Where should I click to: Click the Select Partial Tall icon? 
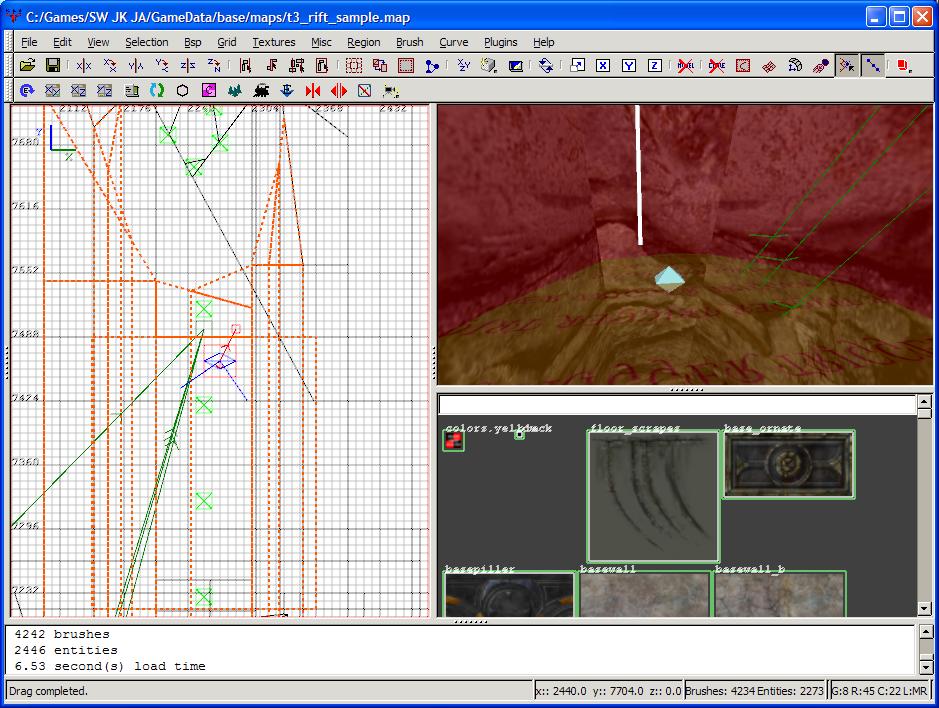pyautogui.click(x=297, y=65)
